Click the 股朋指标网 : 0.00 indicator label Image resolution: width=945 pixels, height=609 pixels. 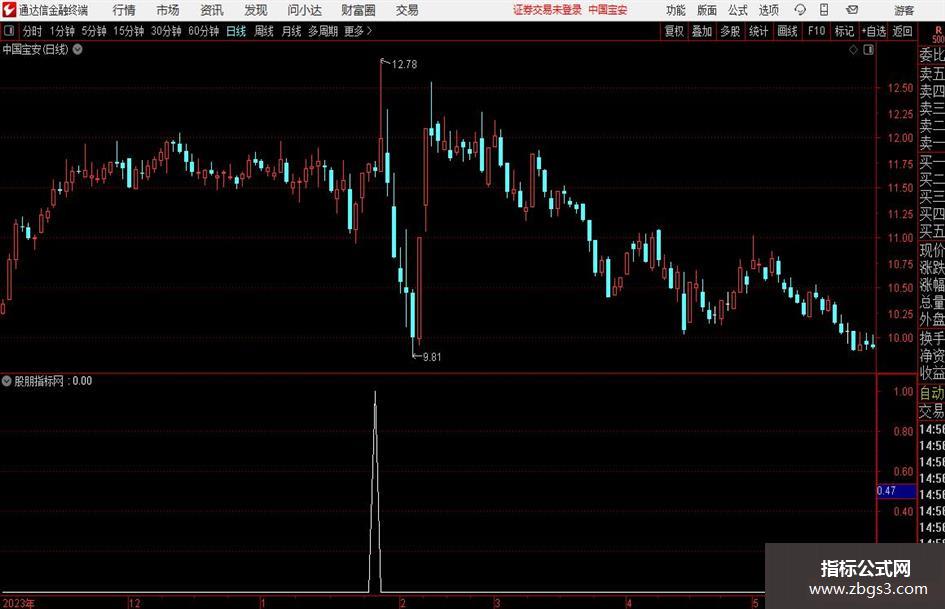click(x=53, y=381)
